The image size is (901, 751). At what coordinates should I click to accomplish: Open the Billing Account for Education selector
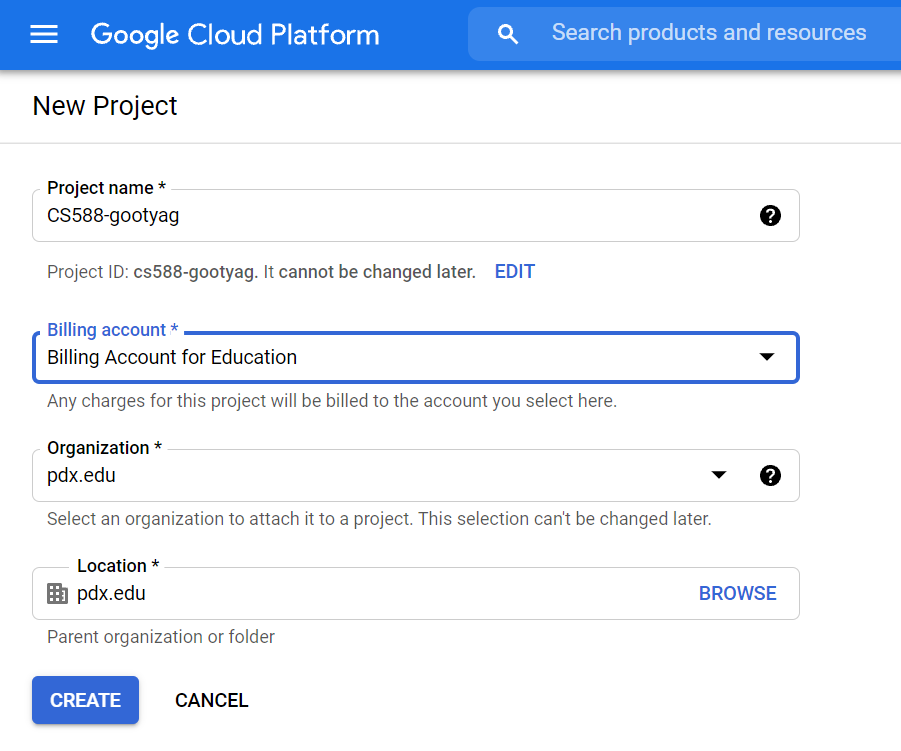416,357
